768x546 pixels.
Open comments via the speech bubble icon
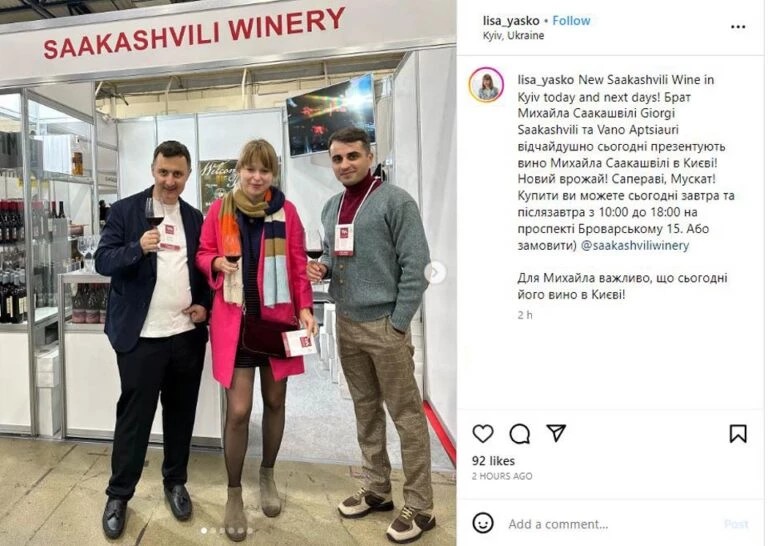tap(519, 433)
